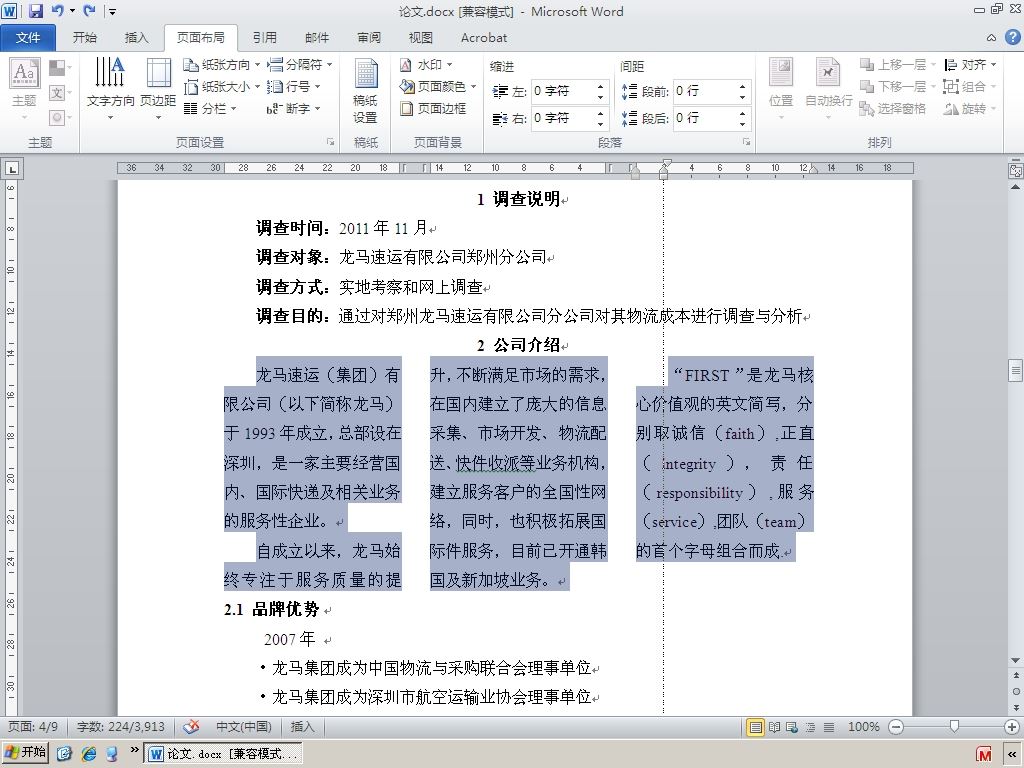This screenshot has width=1024, height=768.
Task: Click 100% zoom level
Action: pos(863,727)
